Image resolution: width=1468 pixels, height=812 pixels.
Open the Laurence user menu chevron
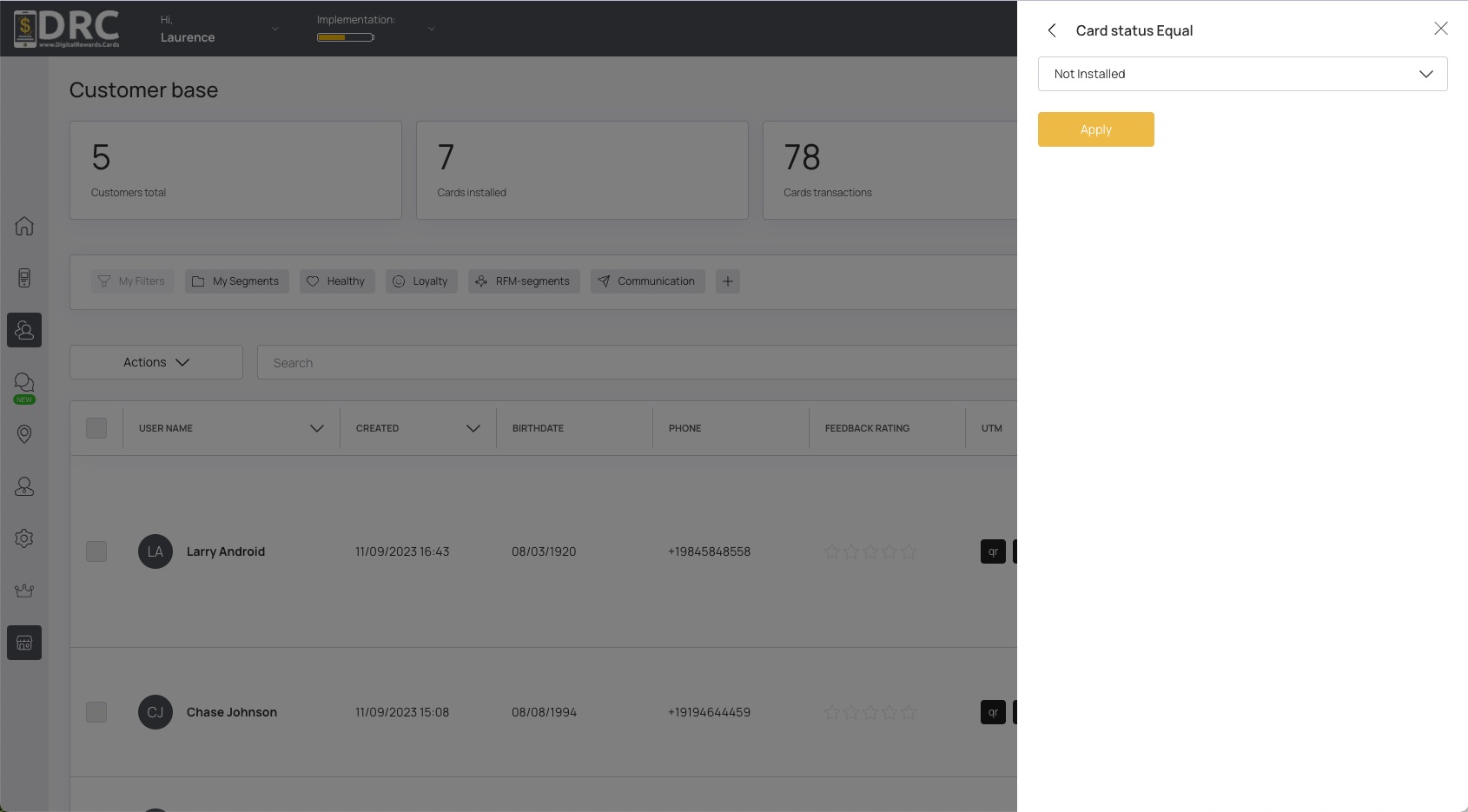point(275,29)
